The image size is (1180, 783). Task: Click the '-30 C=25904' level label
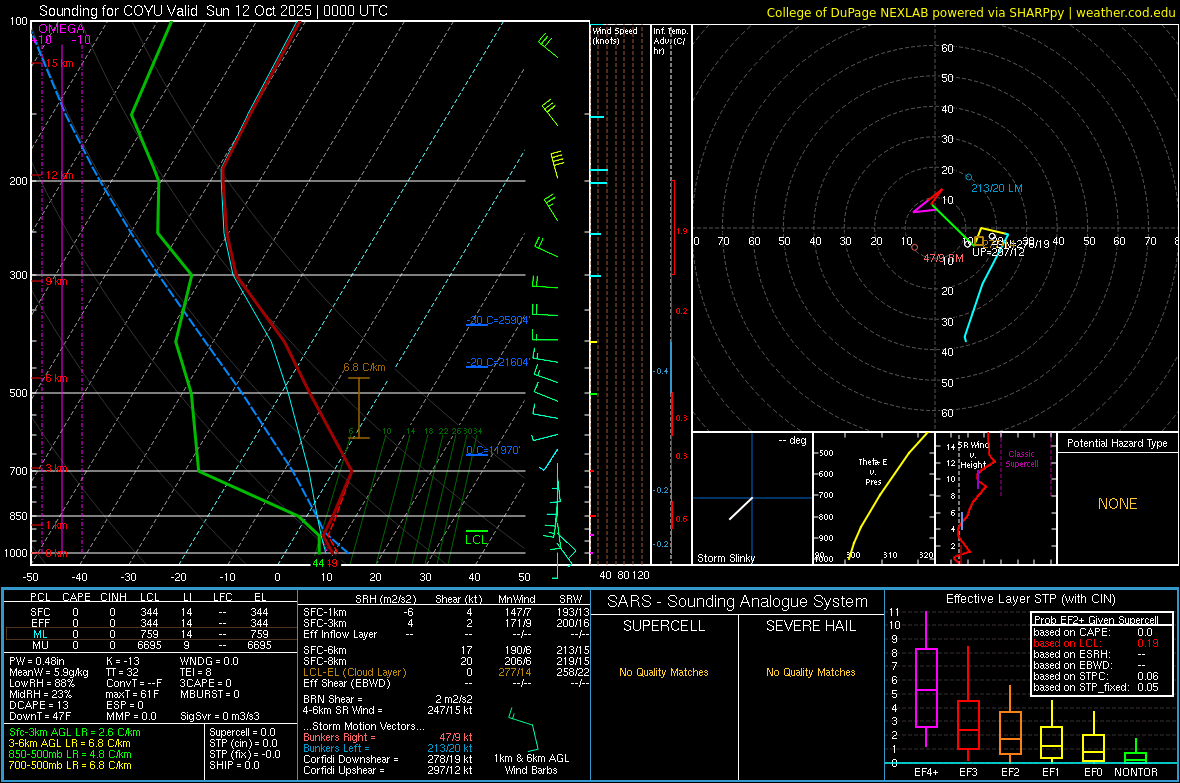[x=497, y=320]
